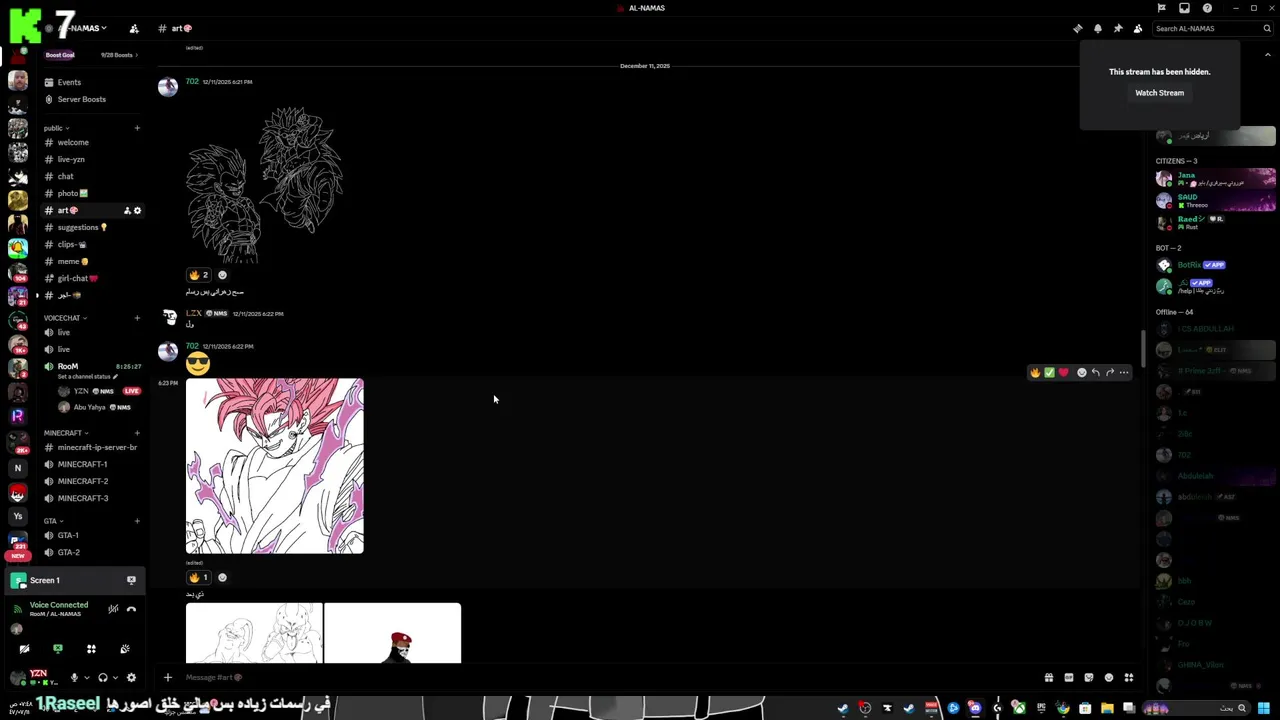Toggle the camera in the voice panel
The image size is (1280, 720).
(x=24, y=649)
